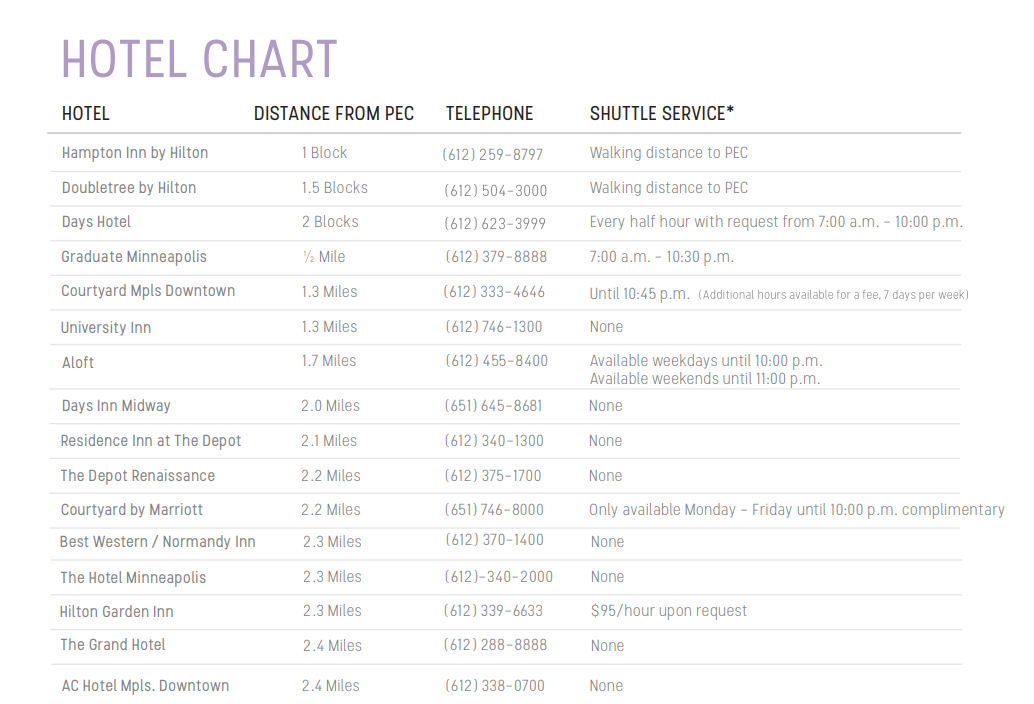The width and height of the screenshot is (1034, 704).
Task: Click Hampton Inn's Walking distance to PEC text
Action: [669, 153]
